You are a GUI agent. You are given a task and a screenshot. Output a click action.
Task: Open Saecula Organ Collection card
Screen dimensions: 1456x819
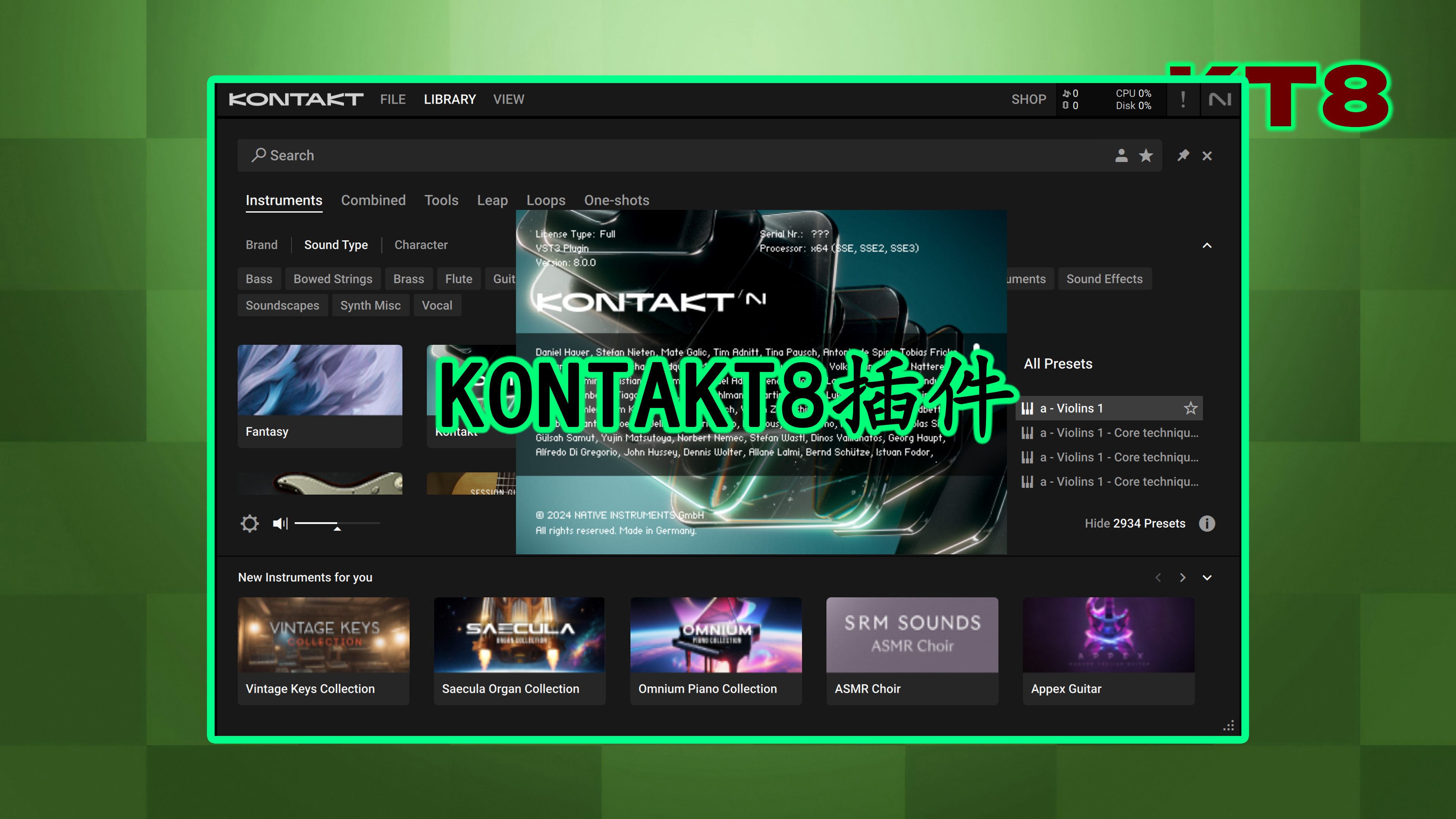[519, 651]
